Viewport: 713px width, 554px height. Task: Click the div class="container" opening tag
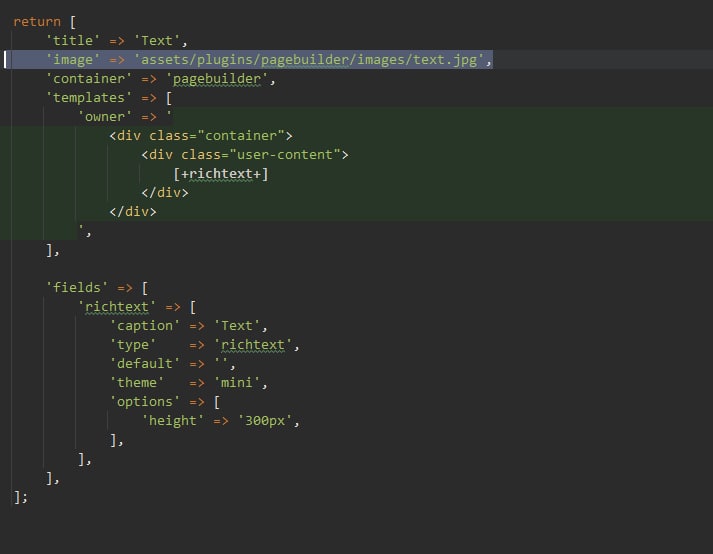point(201,136)
